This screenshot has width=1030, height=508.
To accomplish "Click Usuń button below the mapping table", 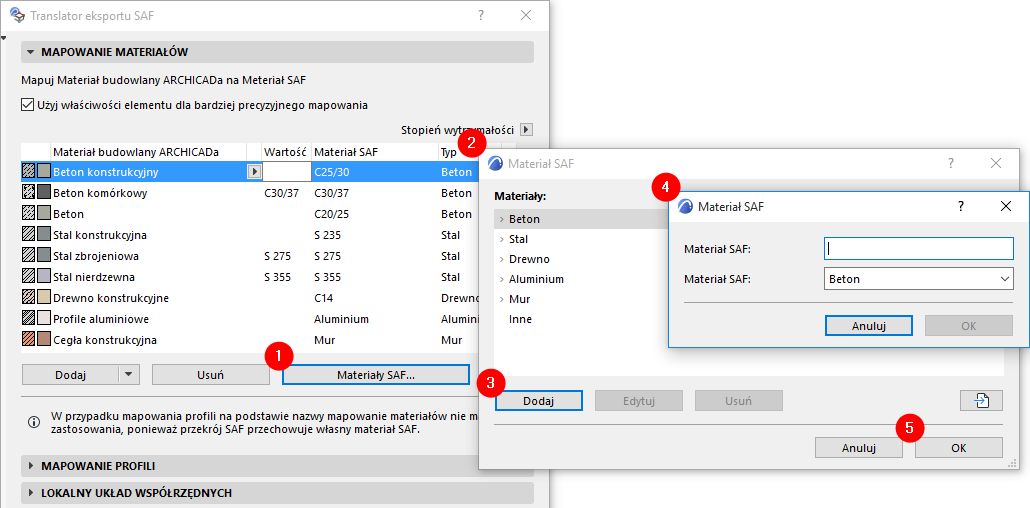I will coord(211,375).
